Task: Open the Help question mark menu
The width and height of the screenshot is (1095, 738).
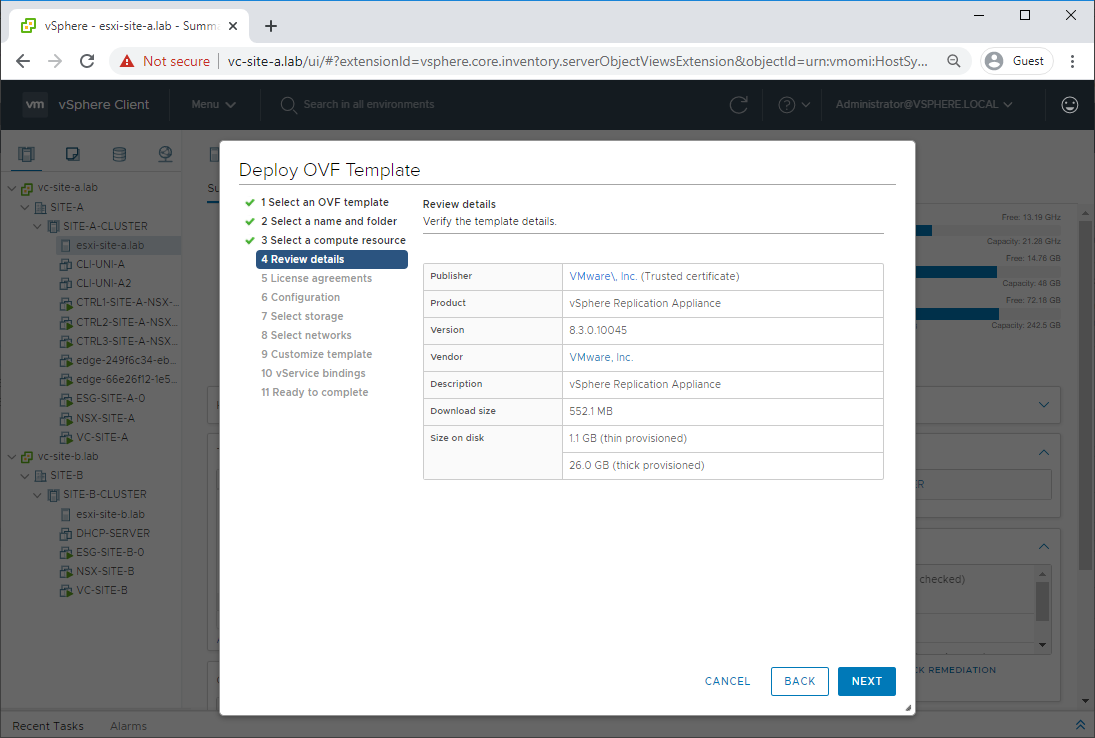Action: click(794, 105)
